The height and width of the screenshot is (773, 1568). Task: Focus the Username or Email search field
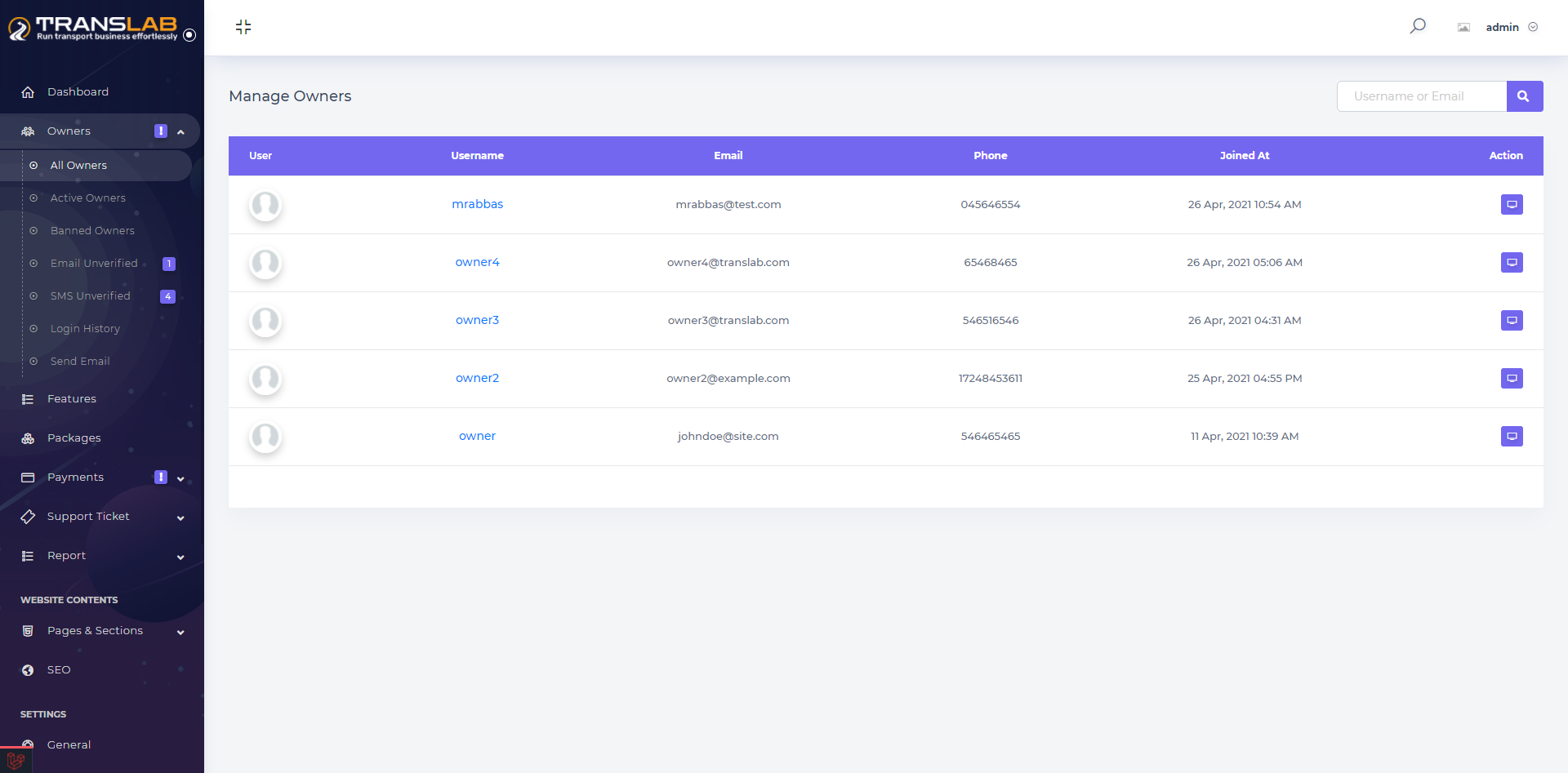(1422, 96)
